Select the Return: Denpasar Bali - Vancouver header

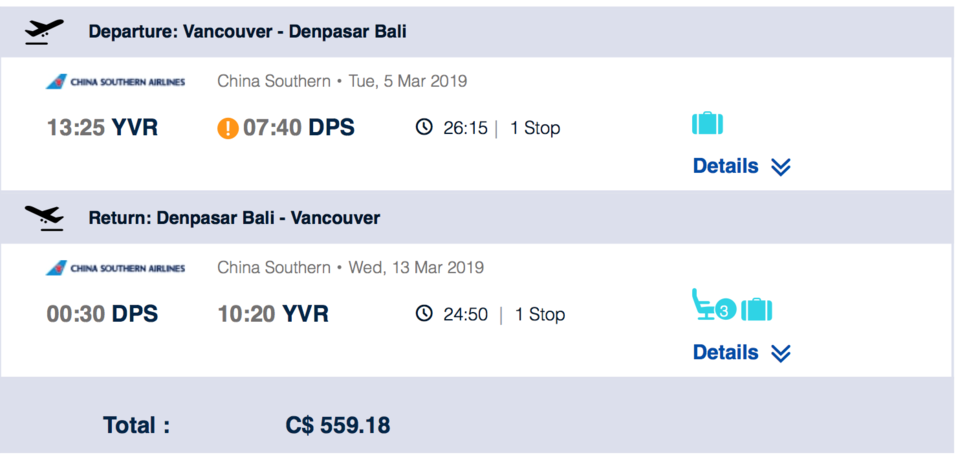[234, 217]
